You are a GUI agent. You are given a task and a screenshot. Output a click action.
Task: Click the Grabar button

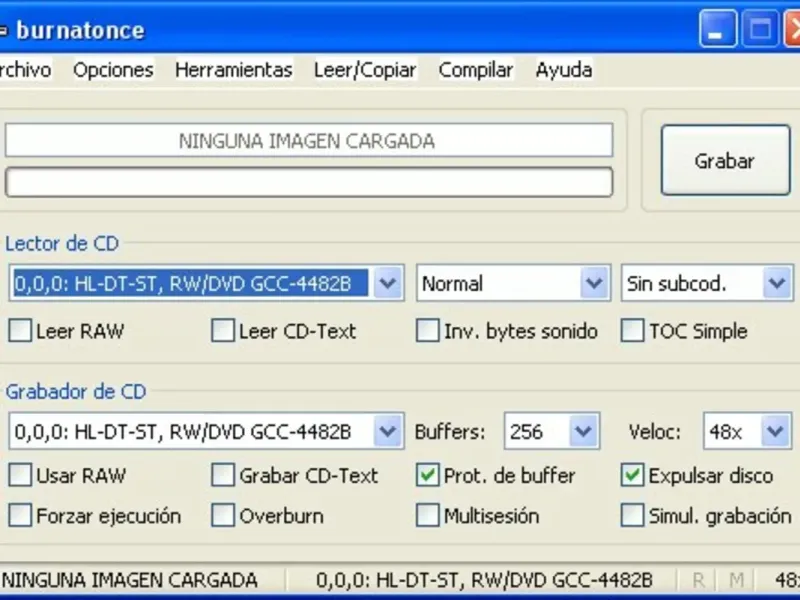point(725,160)
